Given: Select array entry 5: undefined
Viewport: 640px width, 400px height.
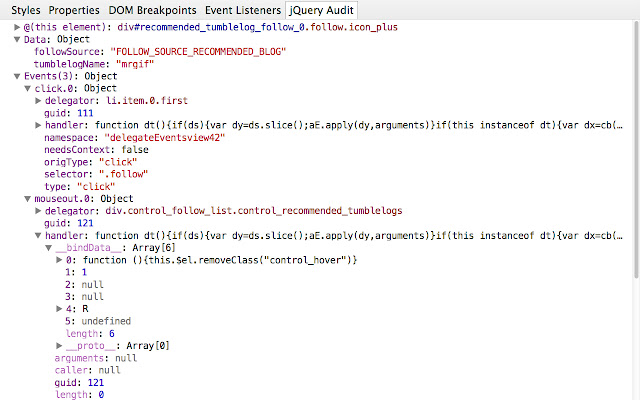Looking at the screenshot, I should point(98,321).
